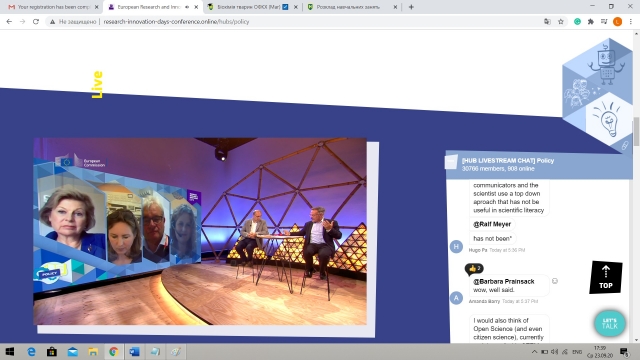Click the 'I would also think of Open Science' message
This screenshot has width=640, height=360.
point(509,329)
